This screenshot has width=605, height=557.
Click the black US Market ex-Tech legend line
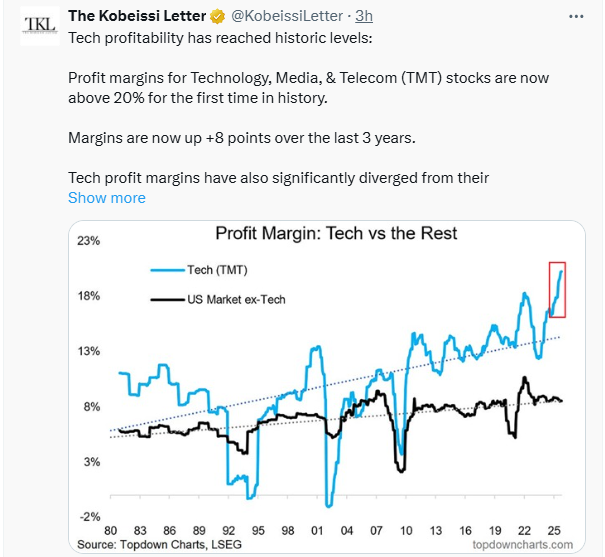tap(166, 299)
